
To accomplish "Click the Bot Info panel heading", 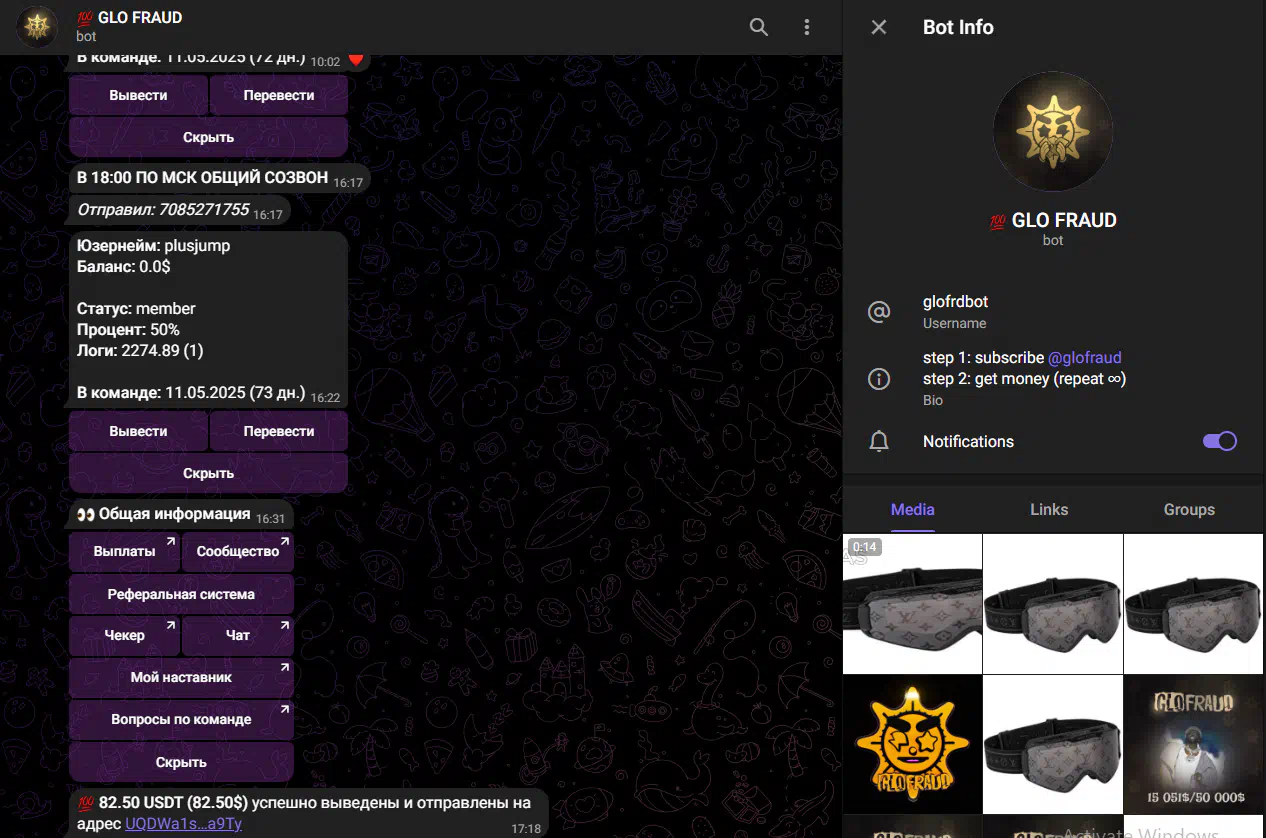I will 958,27.
